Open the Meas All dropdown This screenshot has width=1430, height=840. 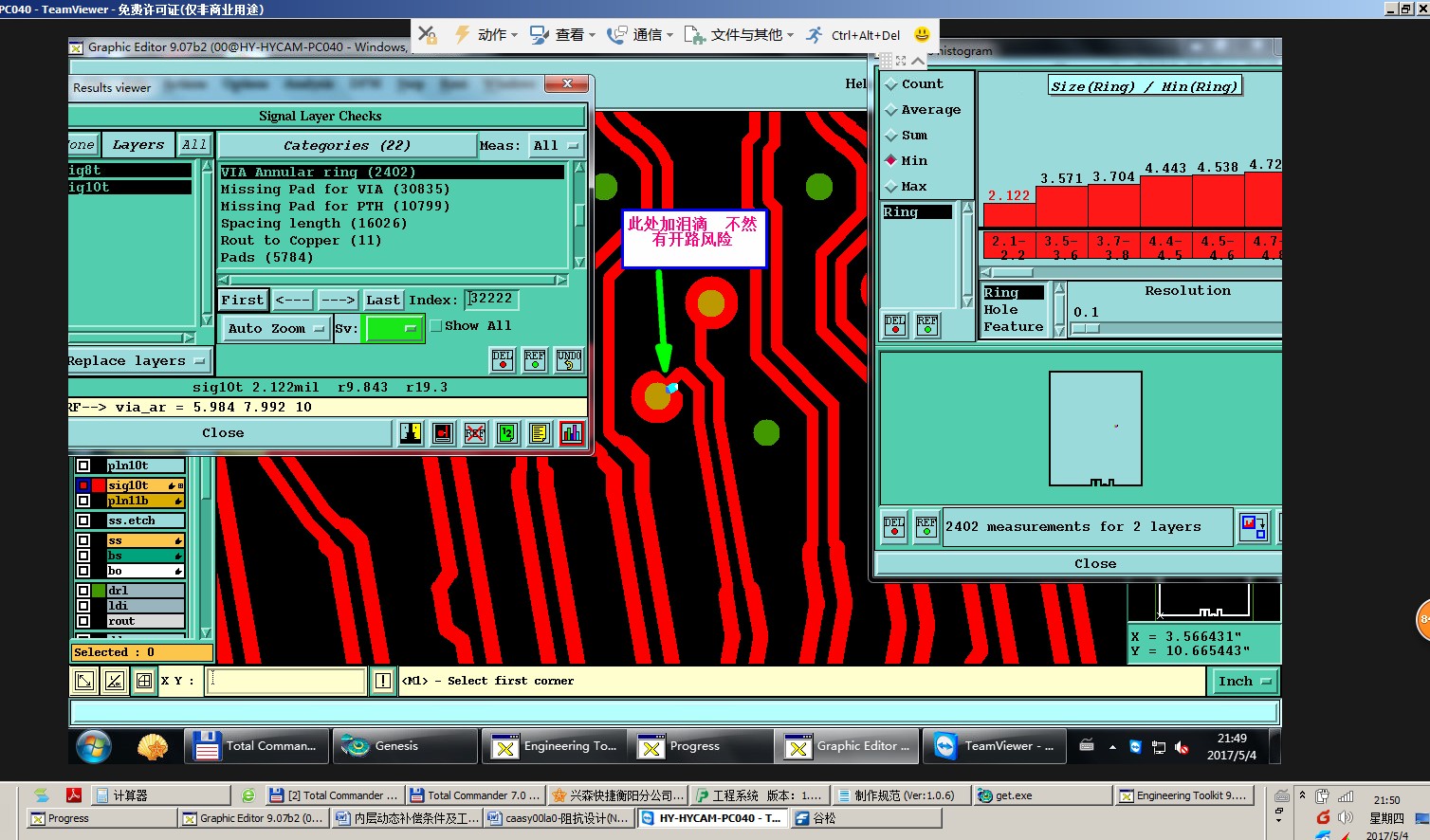[556, 146]
